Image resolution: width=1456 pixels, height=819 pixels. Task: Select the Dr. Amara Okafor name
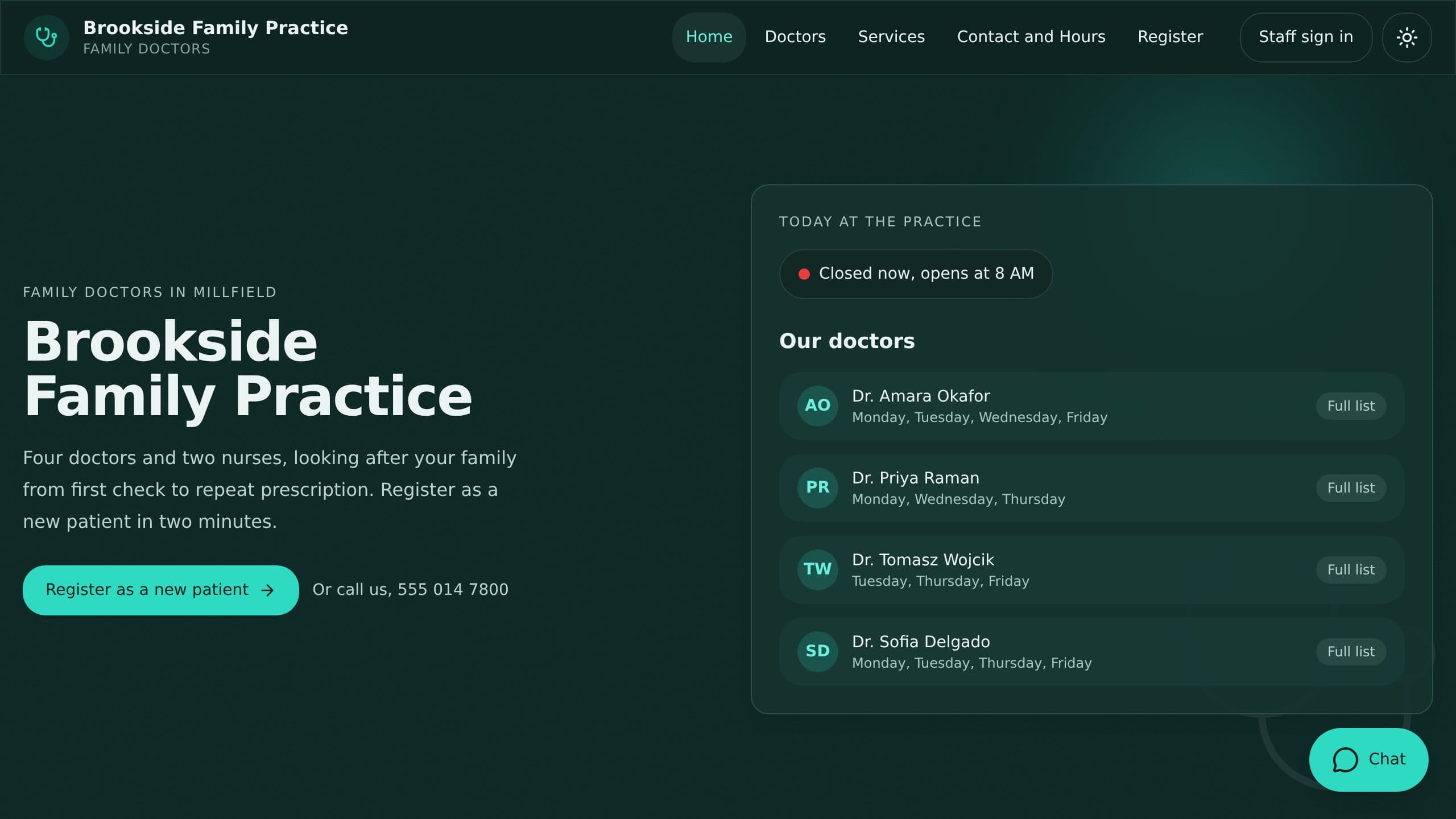pos(921,396)
